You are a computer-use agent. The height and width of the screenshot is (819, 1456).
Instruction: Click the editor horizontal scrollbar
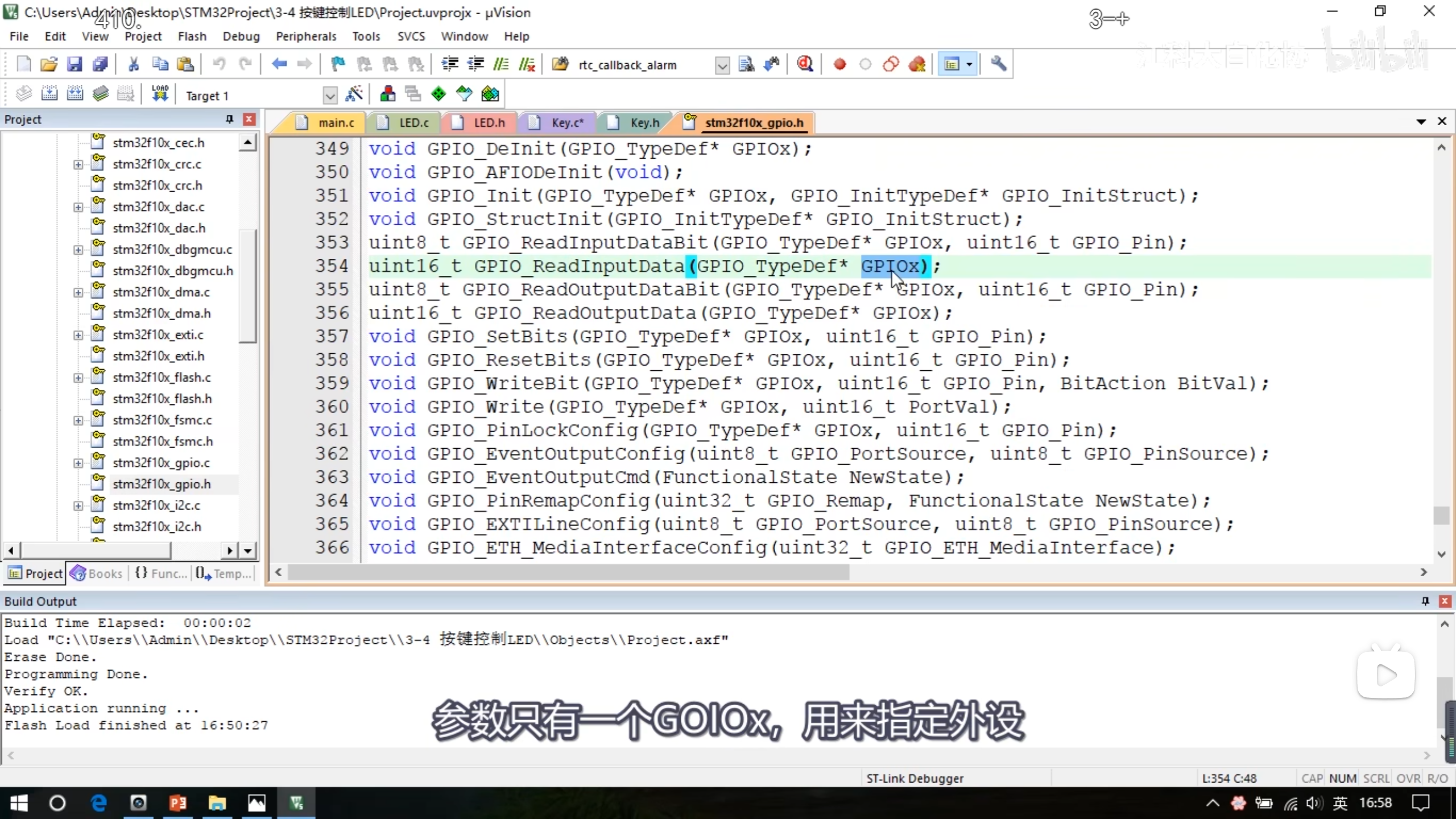click(x=569, y=572)
